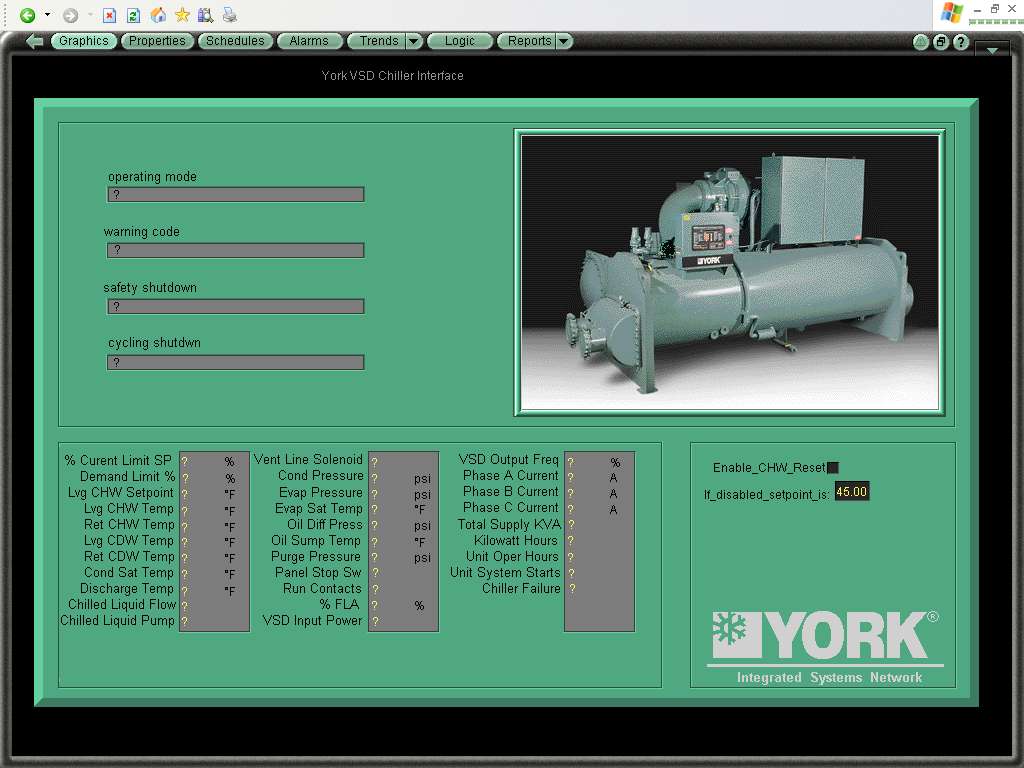Click the York chiller photo
1024x768 pixels.
pos(730,272)
